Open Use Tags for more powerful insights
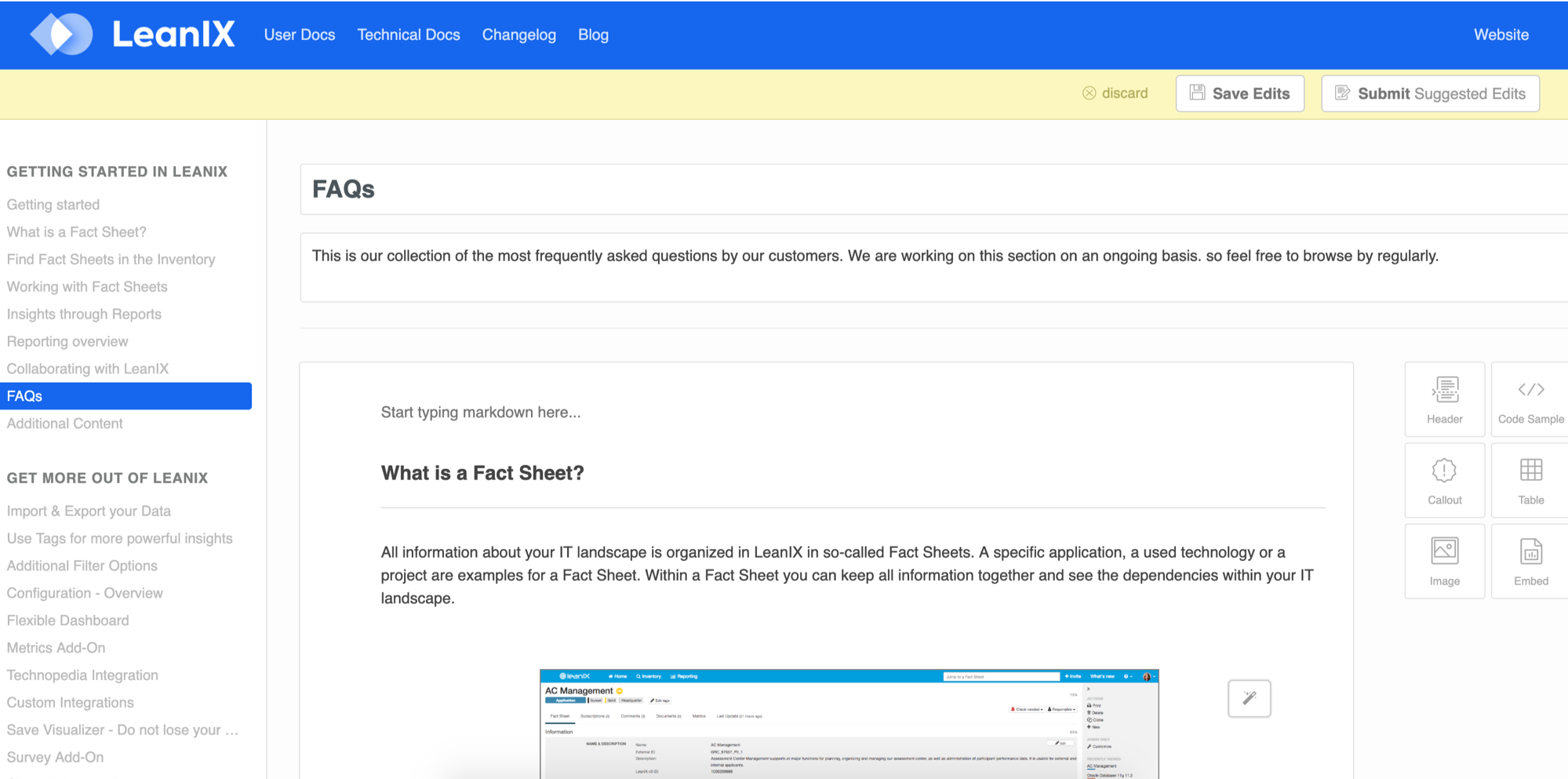Image resolution: width=1568 pixels, height=779 pixels. coord(120,539)
